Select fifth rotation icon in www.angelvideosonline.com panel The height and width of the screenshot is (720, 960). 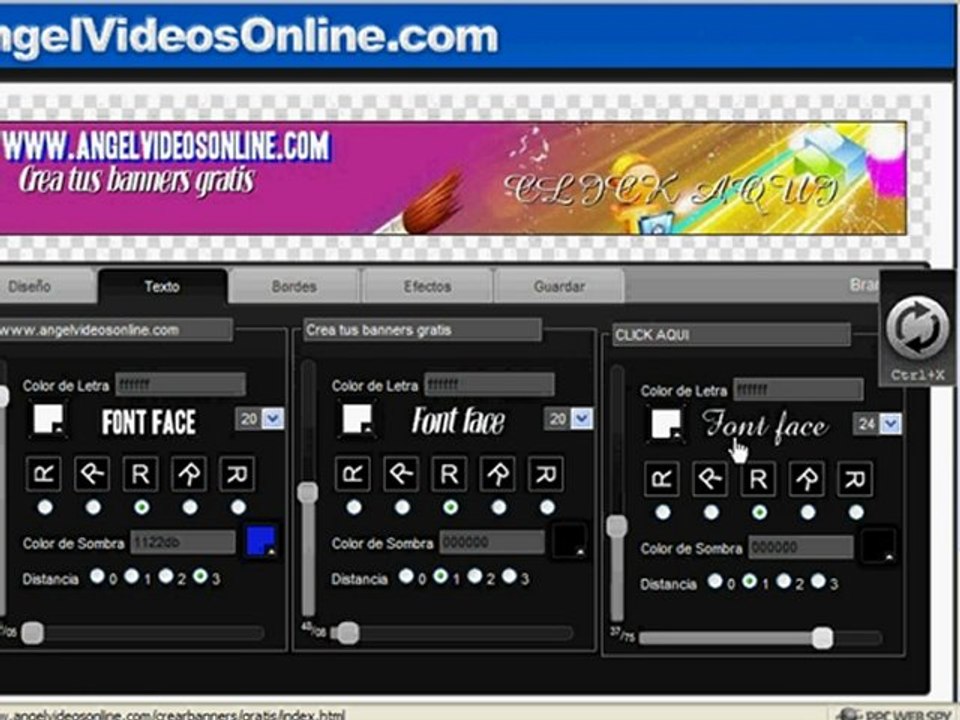tap(238, 473)
